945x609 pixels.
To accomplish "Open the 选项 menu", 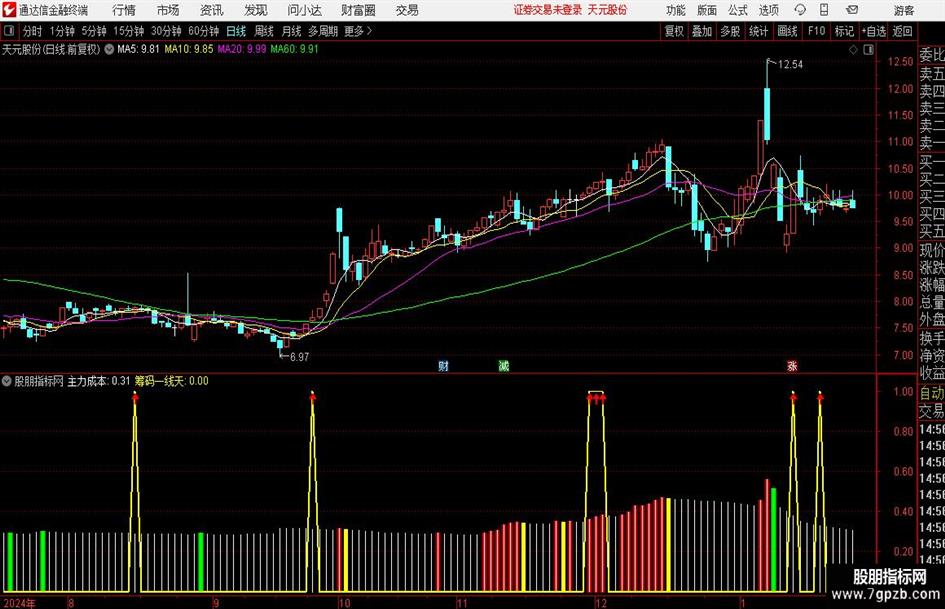I will click(x=768, y=10).
